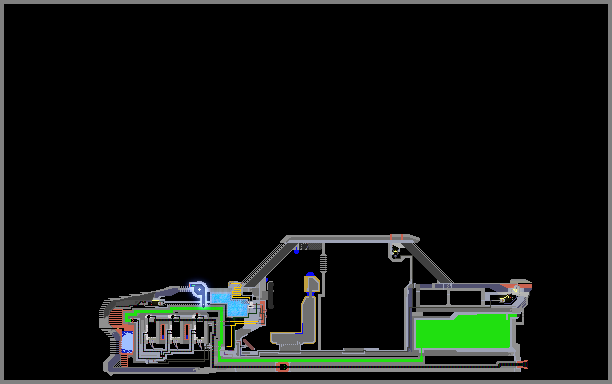Click the green fuel line under floor

pos(320,360)
